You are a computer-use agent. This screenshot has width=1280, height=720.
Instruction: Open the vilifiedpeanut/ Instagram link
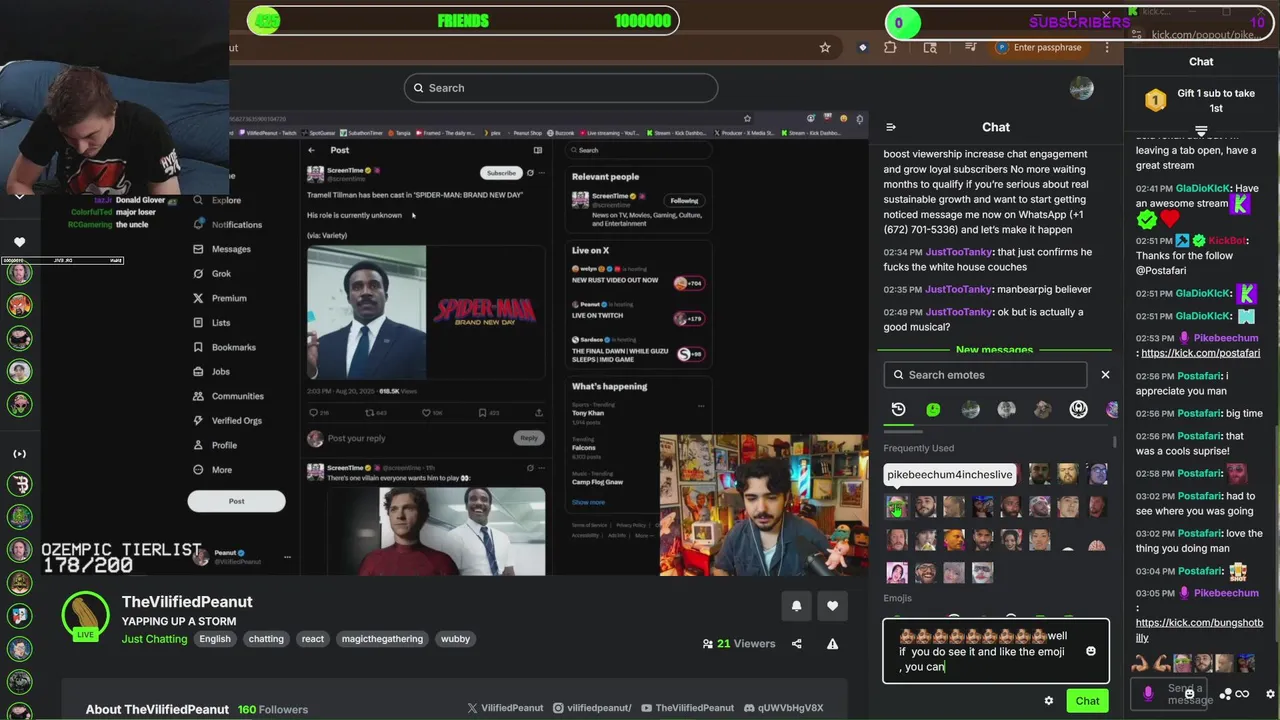592,708
